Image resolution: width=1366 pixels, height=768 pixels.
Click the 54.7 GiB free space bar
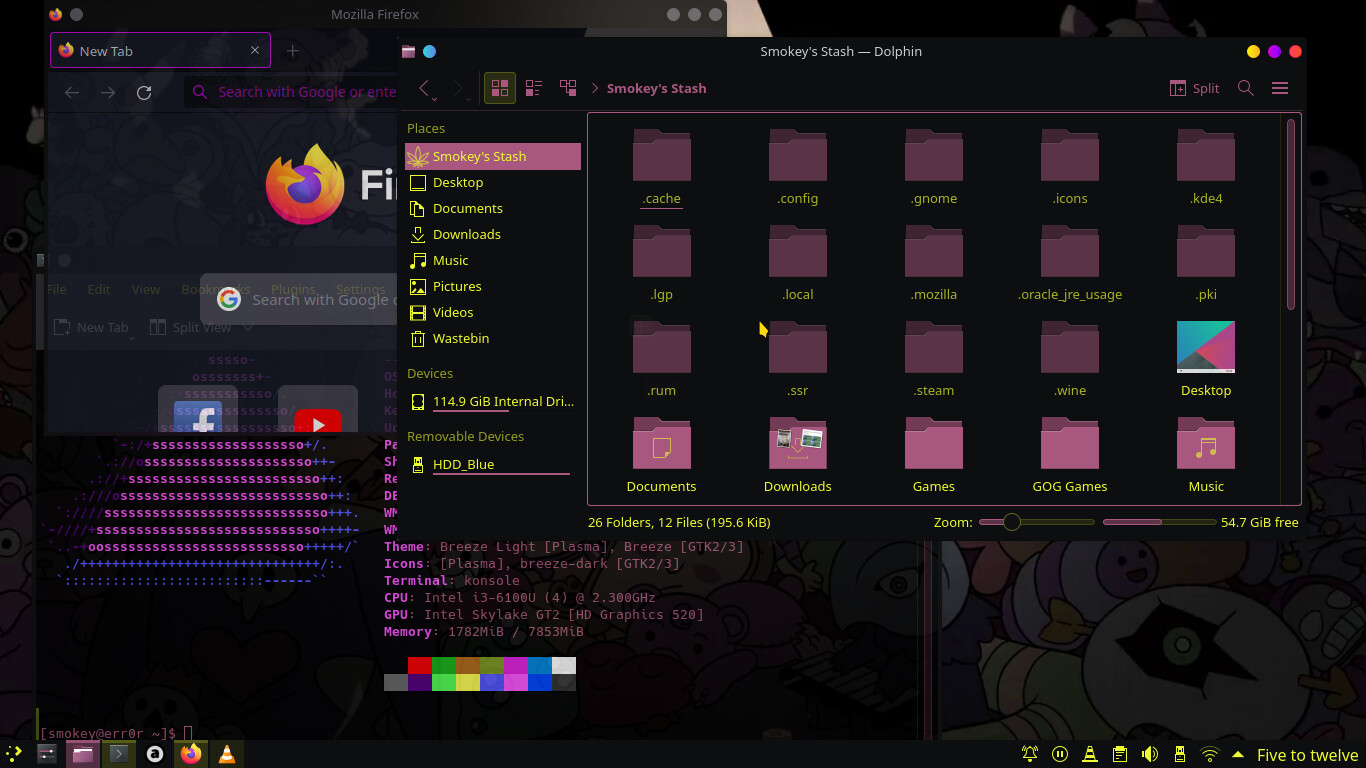click(1158, 522)
